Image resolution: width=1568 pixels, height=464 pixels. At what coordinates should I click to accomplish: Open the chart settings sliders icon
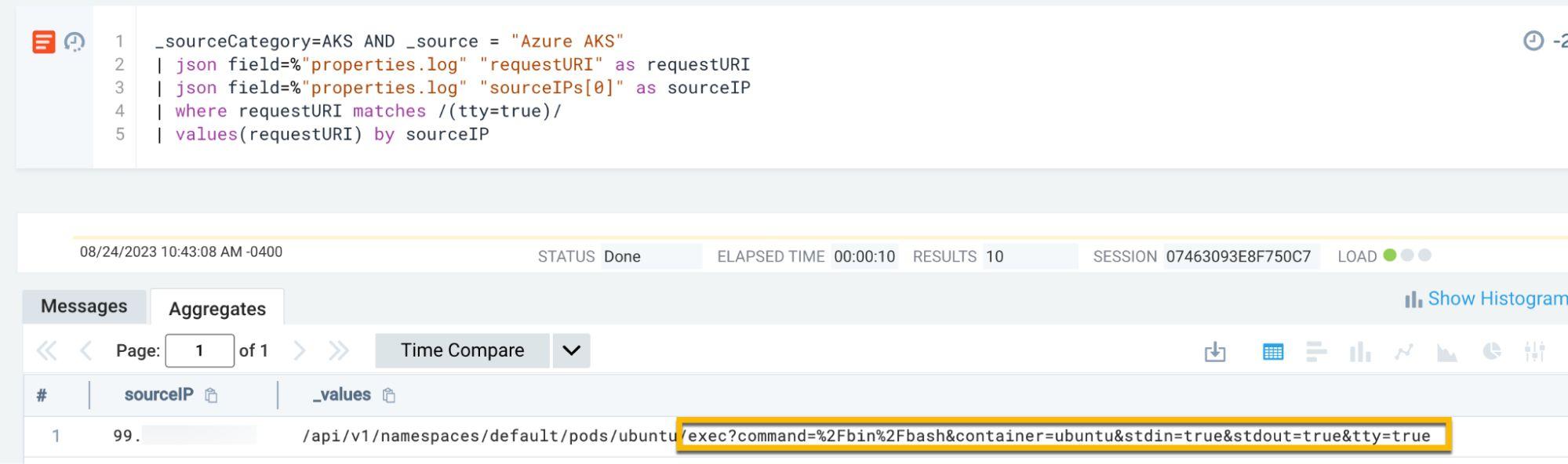pyautogui.click(x=1534, y=352)
